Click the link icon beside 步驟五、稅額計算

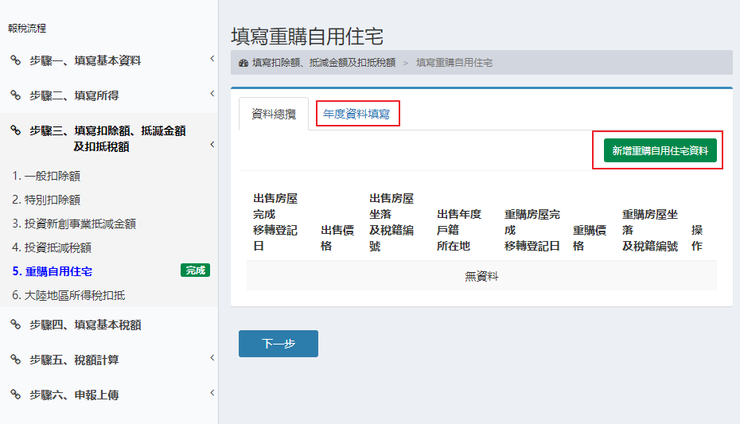[x=15, y=359]
